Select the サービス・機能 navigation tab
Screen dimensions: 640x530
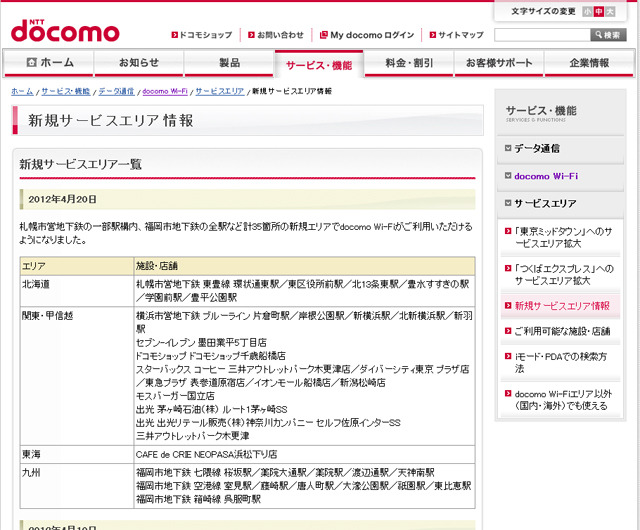coord(319,64)
